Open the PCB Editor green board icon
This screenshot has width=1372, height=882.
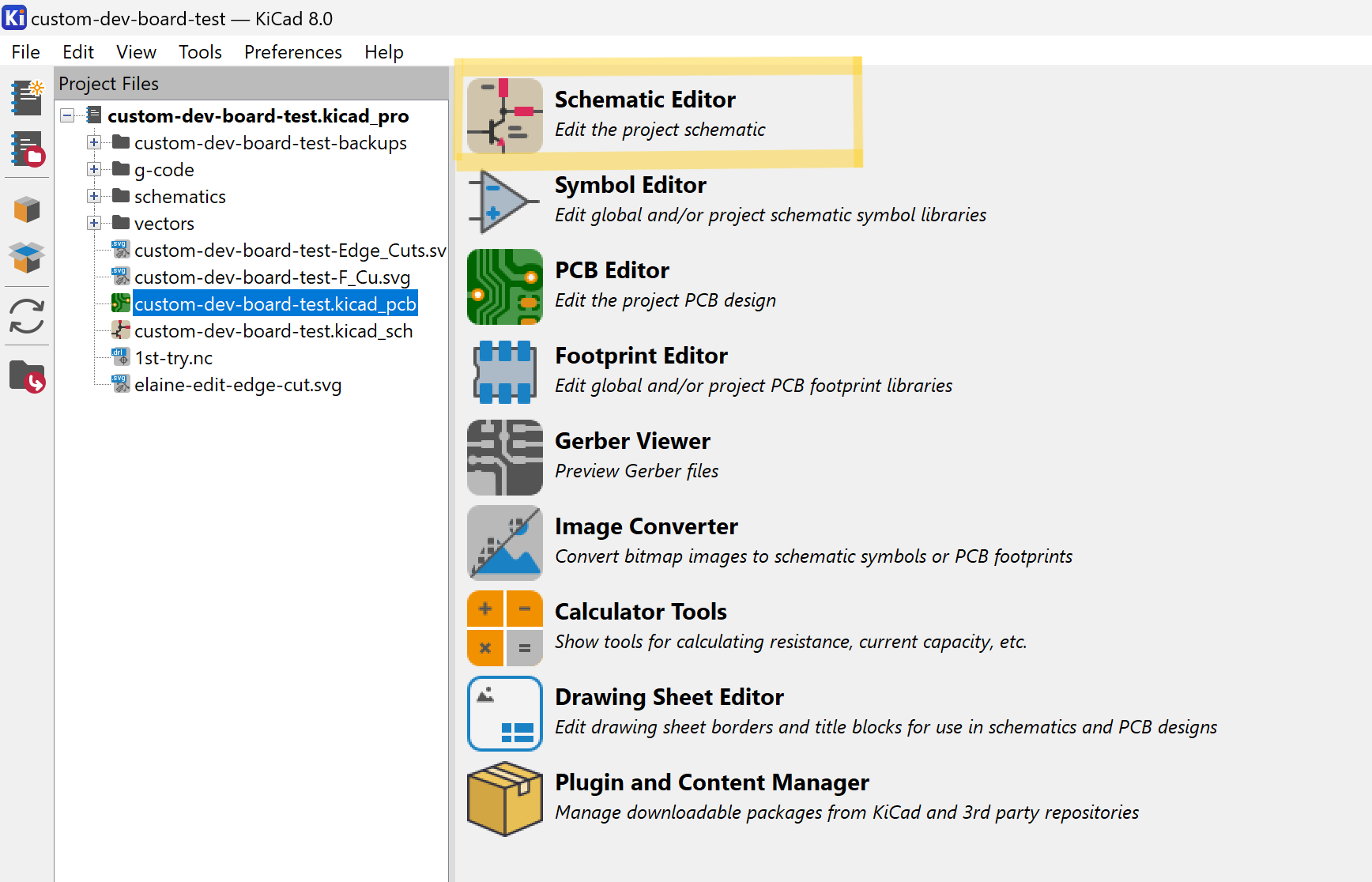click(x=504, y=286)
